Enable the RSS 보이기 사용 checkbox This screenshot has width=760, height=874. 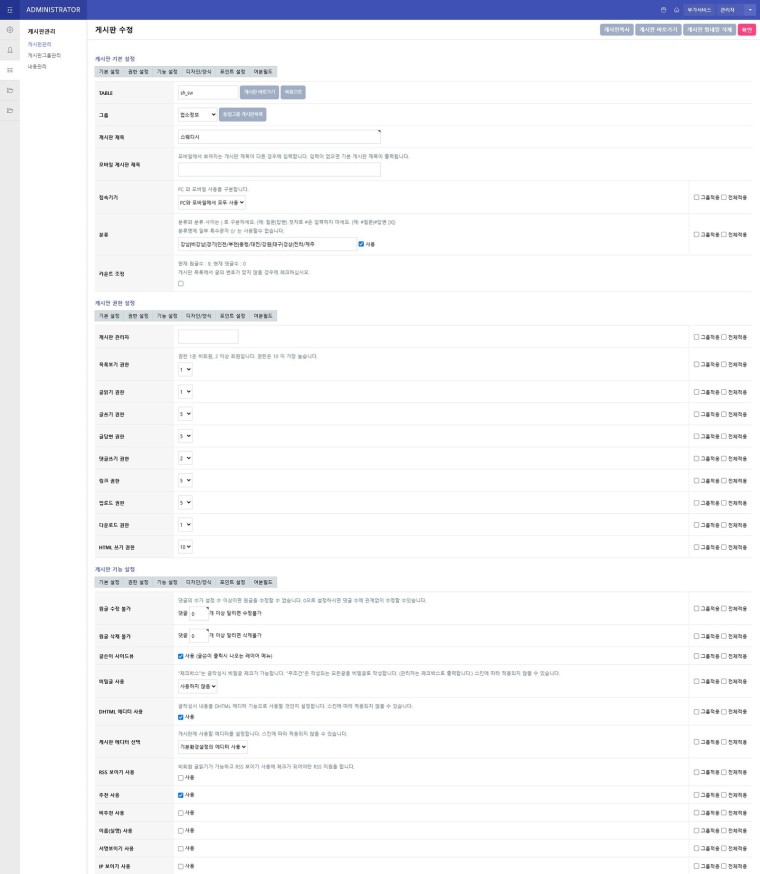pos(181,778)
